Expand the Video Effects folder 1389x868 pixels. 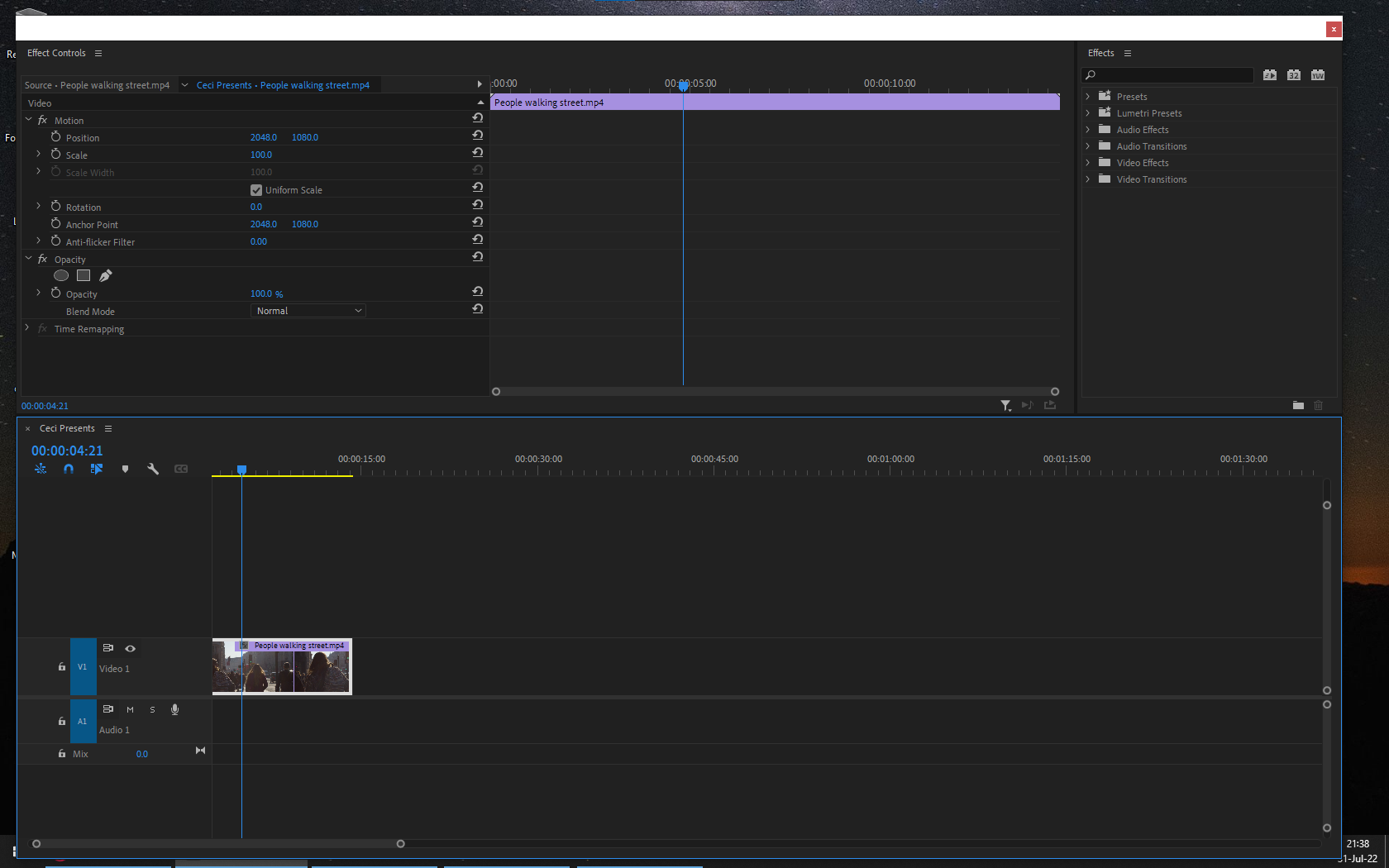(1088, 162)
